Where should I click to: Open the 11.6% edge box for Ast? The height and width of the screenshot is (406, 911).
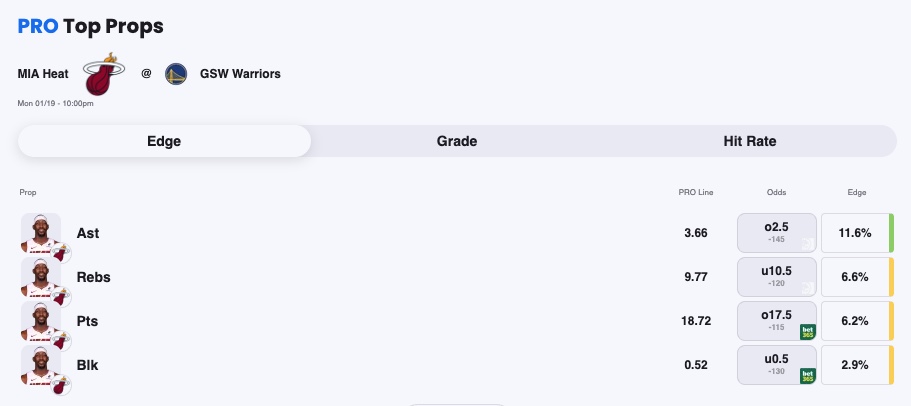(854, 233)
